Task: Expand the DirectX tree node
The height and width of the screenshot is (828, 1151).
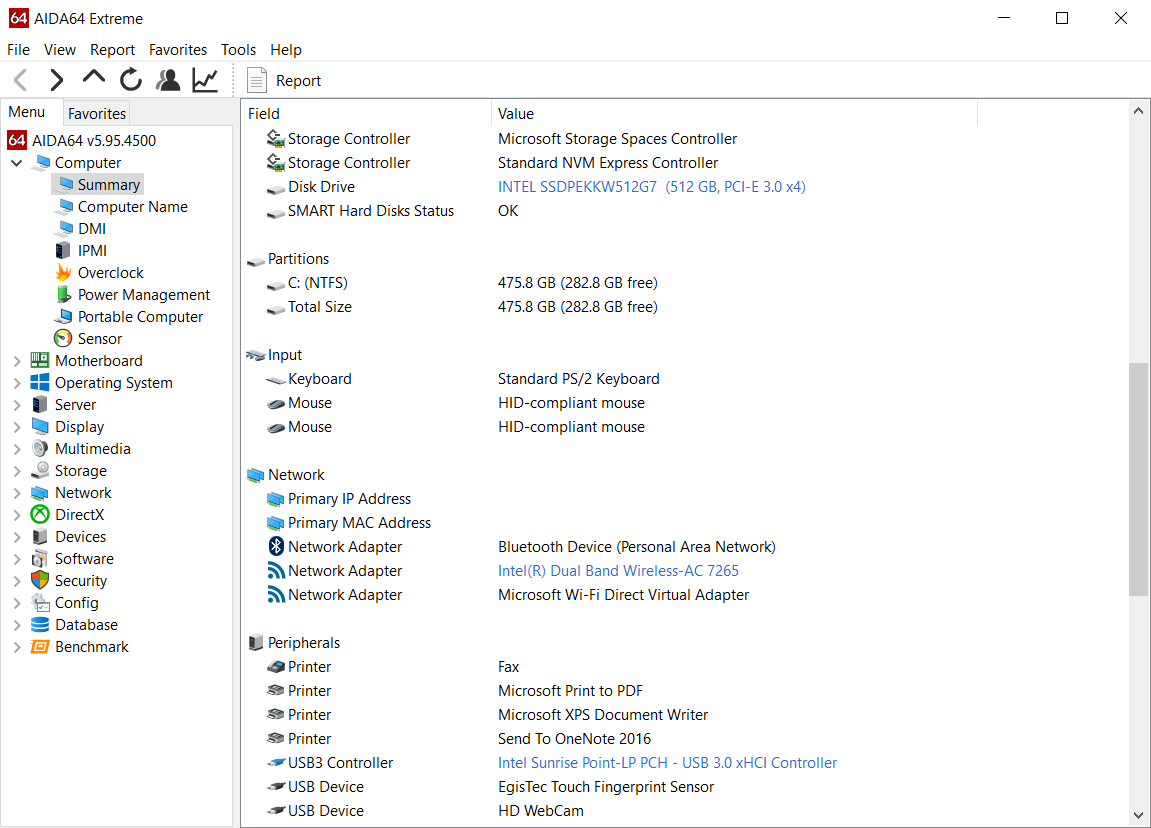Action: click(17, 515)
